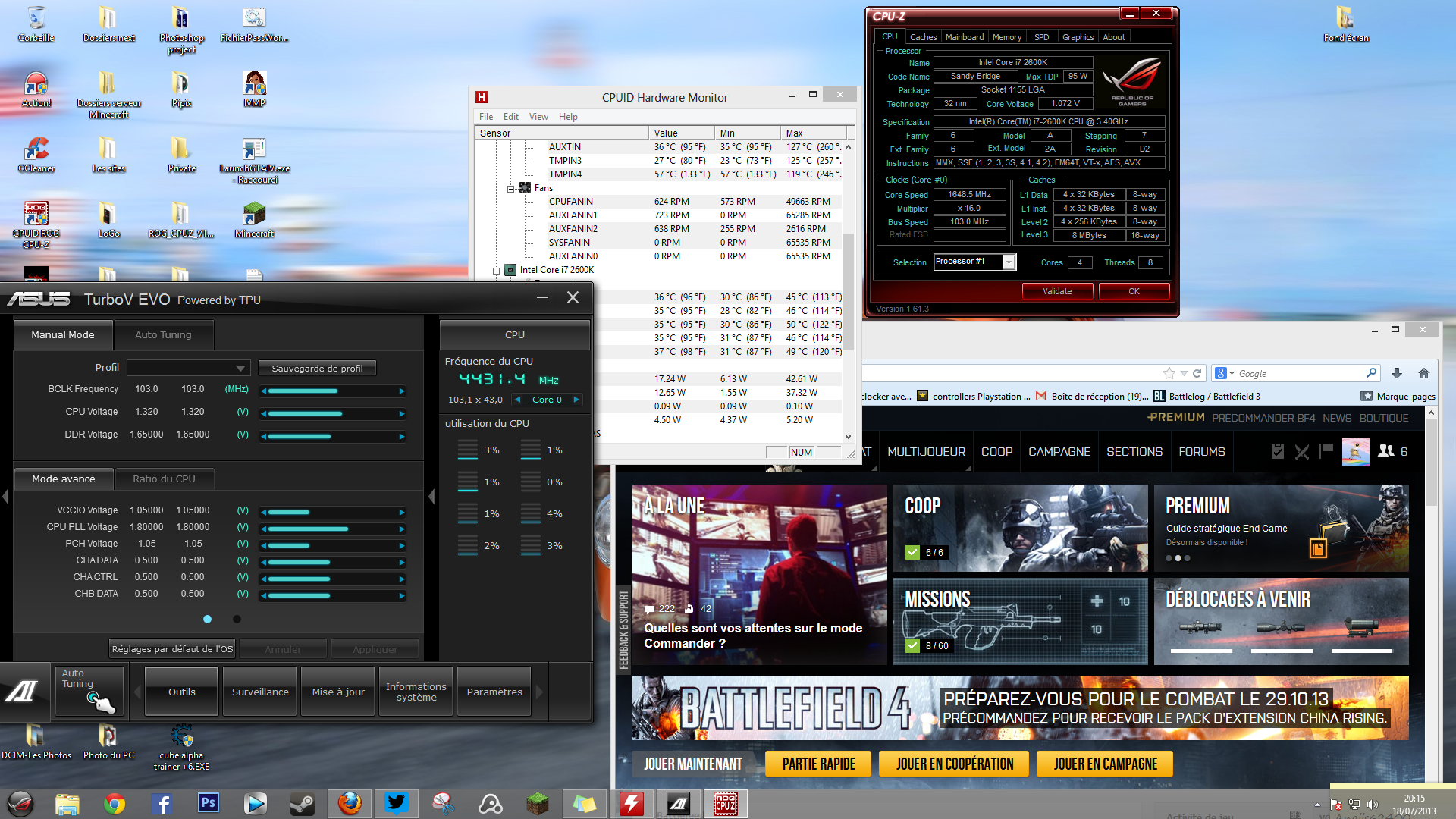
Task: Collapse Intel Core i7 2600K node
Action: pyautogui.click(x=497, y=270)
